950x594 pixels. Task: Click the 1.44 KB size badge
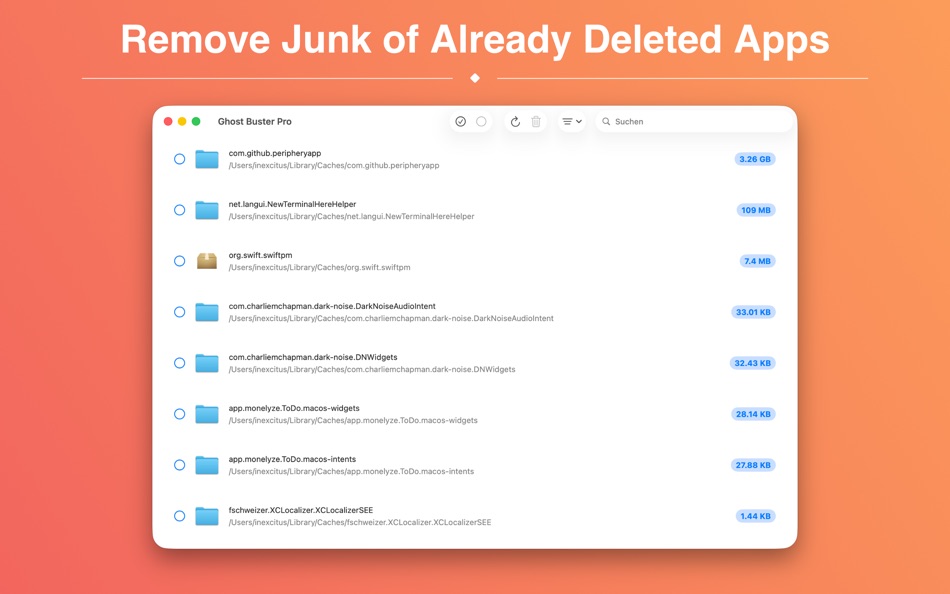tap(756, 516)
